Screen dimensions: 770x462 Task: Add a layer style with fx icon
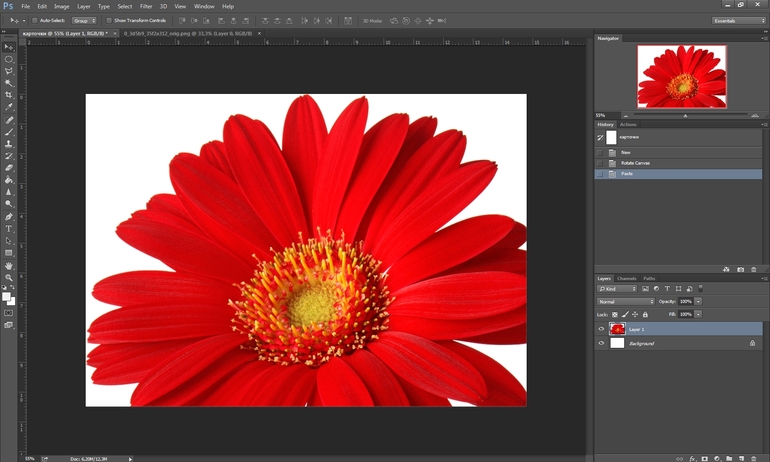(x=691, y=458)
